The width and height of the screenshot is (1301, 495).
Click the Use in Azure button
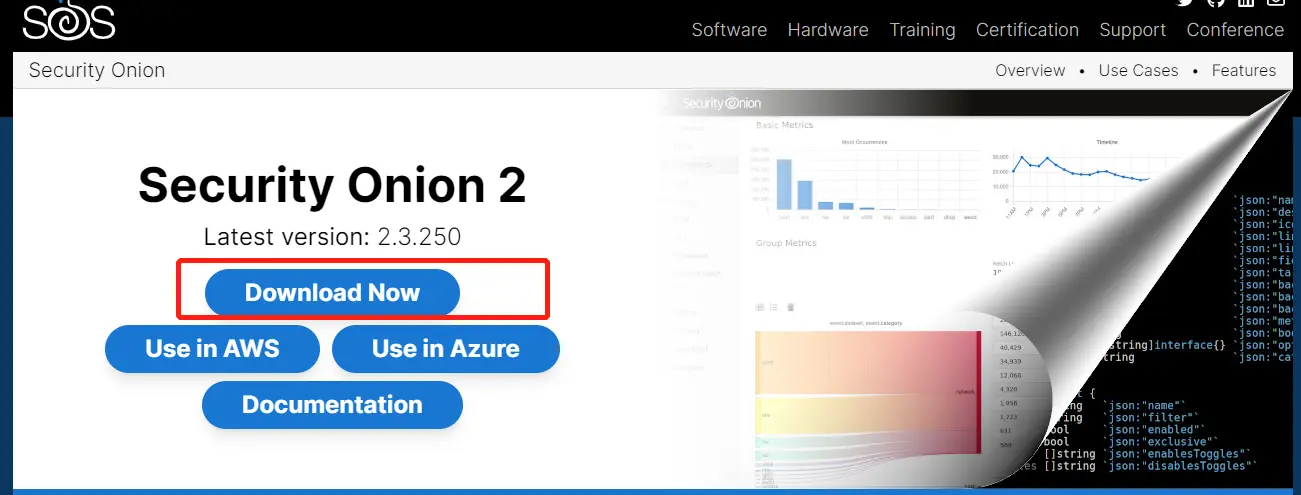pos(445,348)
